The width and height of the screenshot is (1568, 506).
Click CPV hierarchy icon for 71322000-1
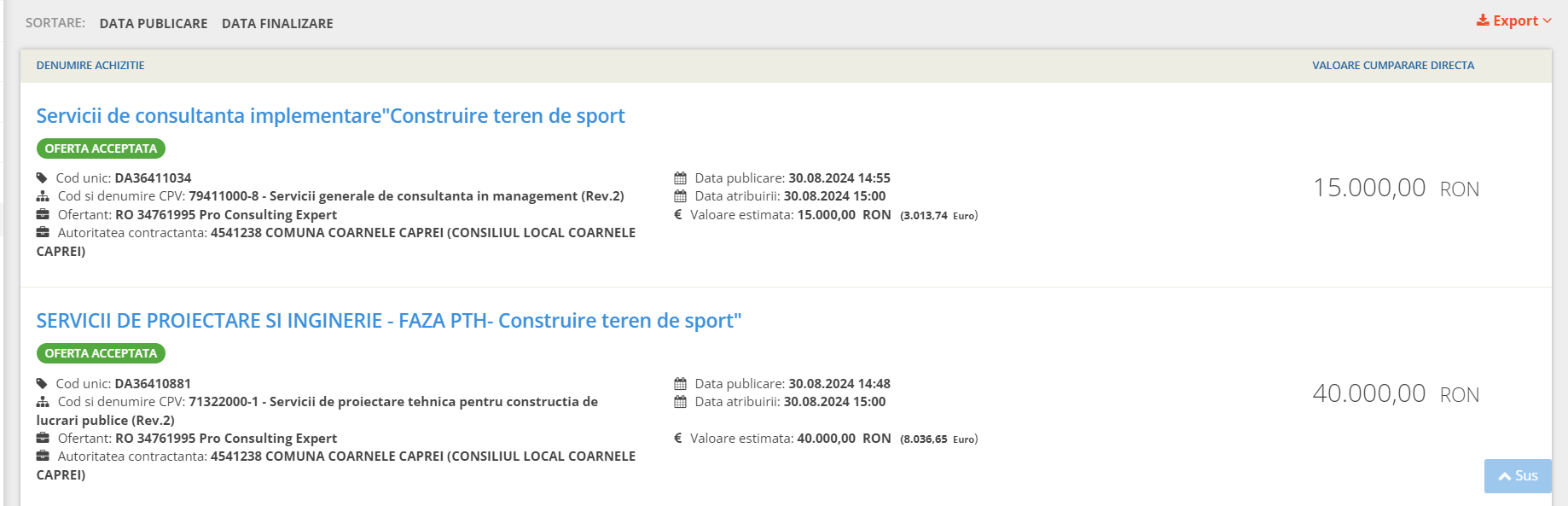coord(43,402)
